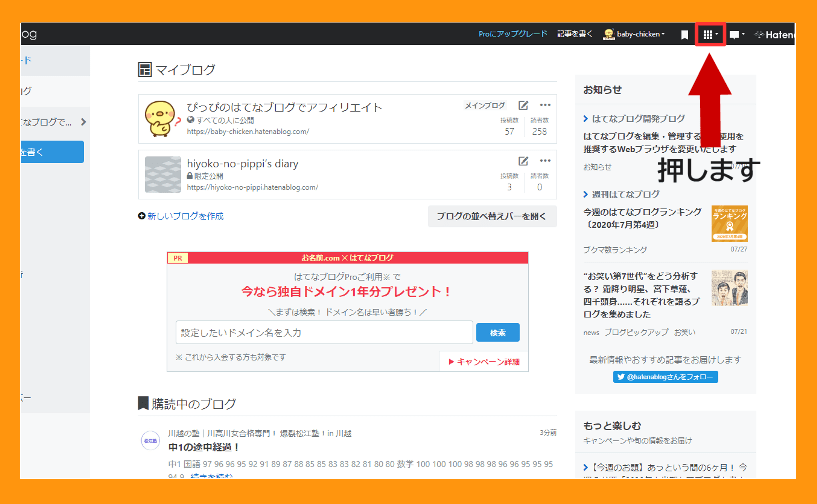
Task: Click edit icon for ぴっぴのはてなブログ
Action: pos(523,105)
